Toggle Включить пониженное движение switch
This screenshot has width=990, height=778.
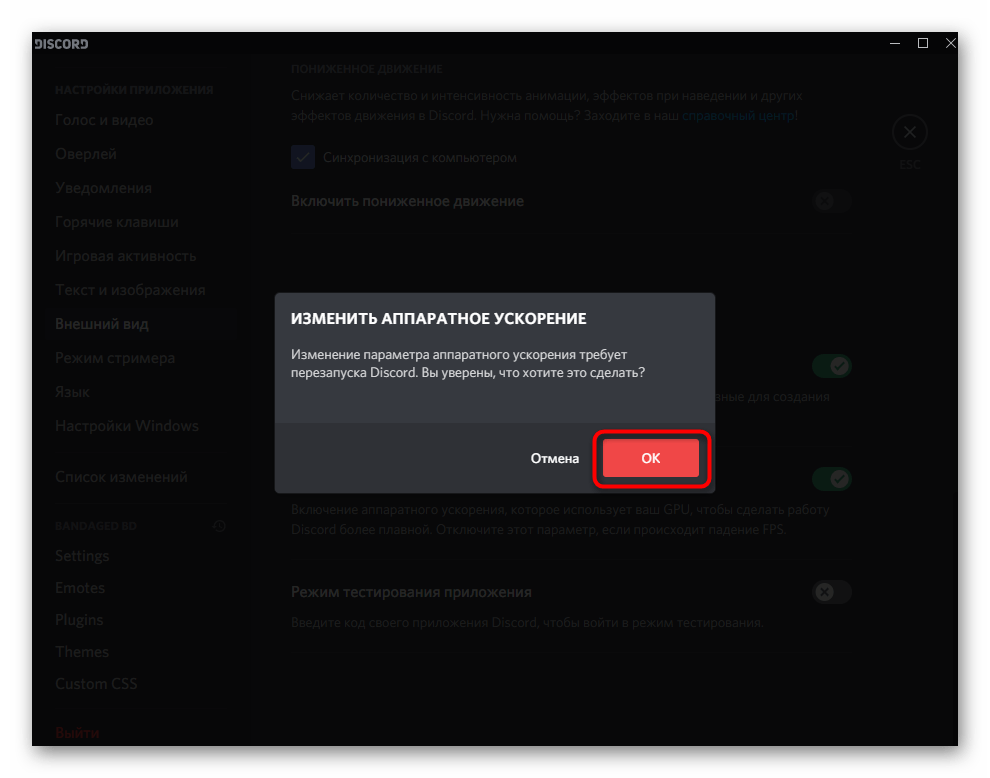click(x=832, y=201)
